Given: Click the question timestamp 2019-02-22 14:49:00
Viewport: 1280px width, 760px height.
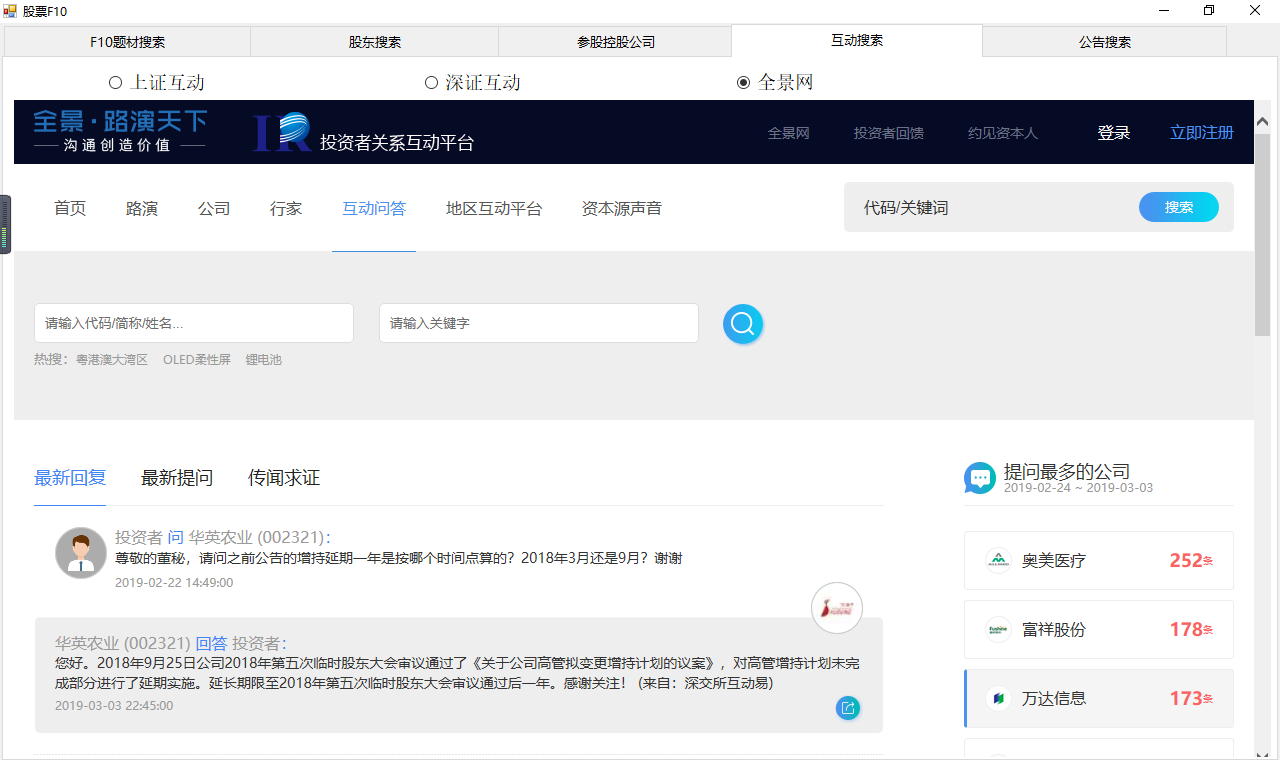Looking at the screenshot, I should coord(174,582).
